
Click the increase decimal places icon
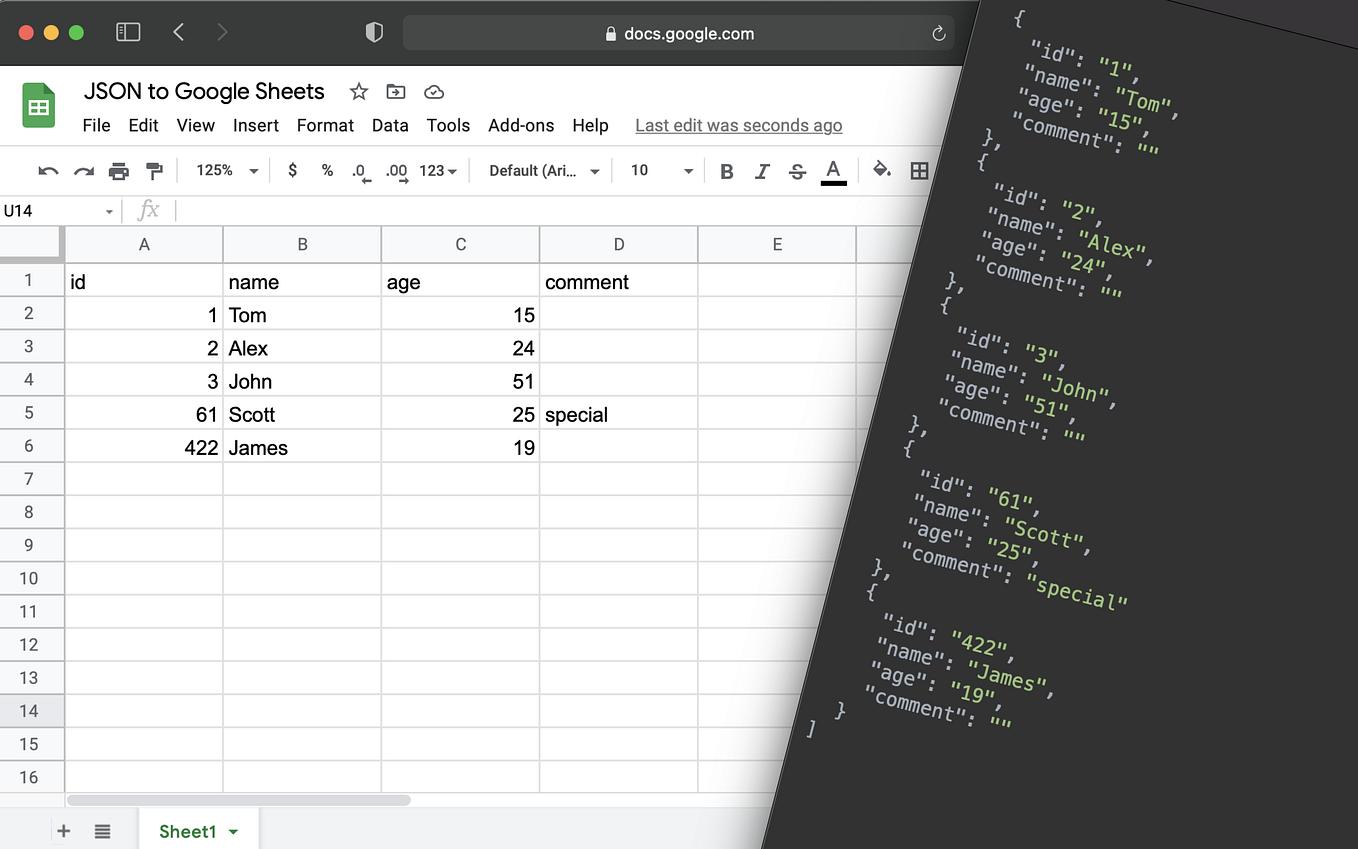396,170
